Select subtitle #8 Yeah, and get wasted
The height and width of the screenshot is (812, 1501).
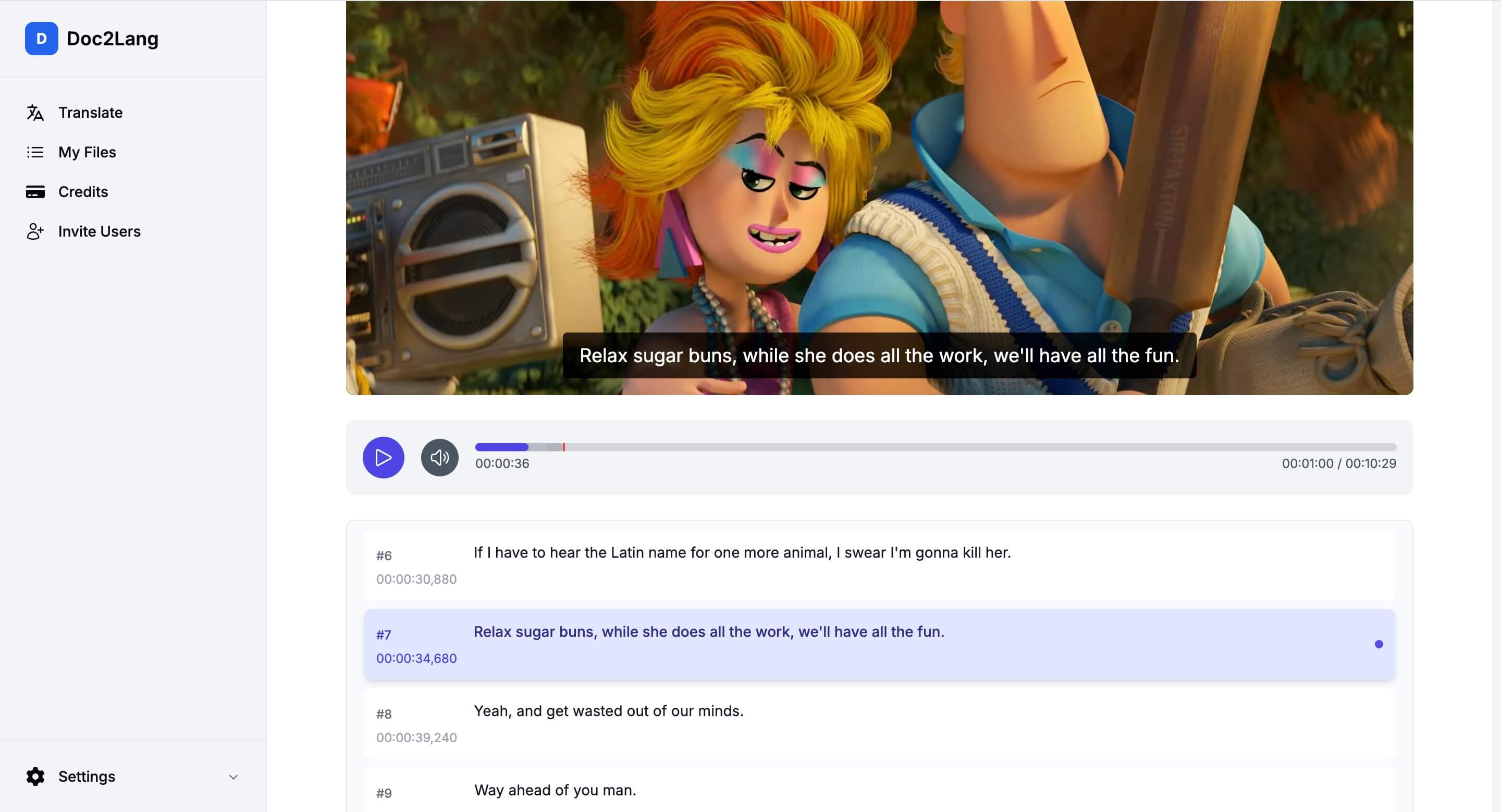click(x=879, y=723)
